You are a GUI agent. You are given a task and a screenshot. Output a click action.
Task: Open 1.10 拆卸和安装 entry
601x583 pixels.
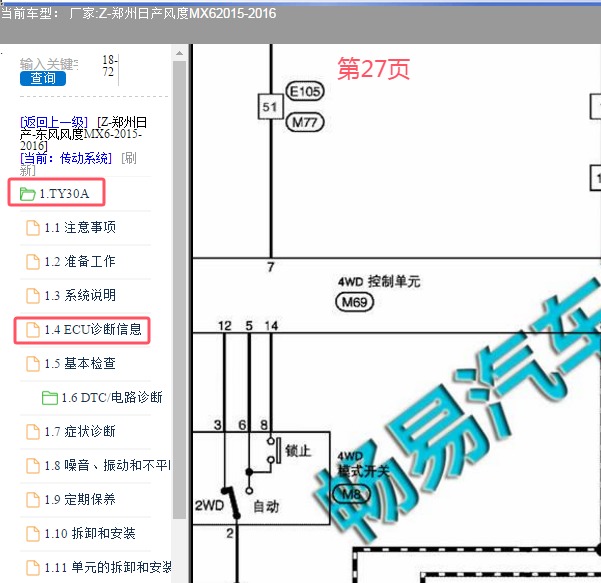[x=90, y=533]
